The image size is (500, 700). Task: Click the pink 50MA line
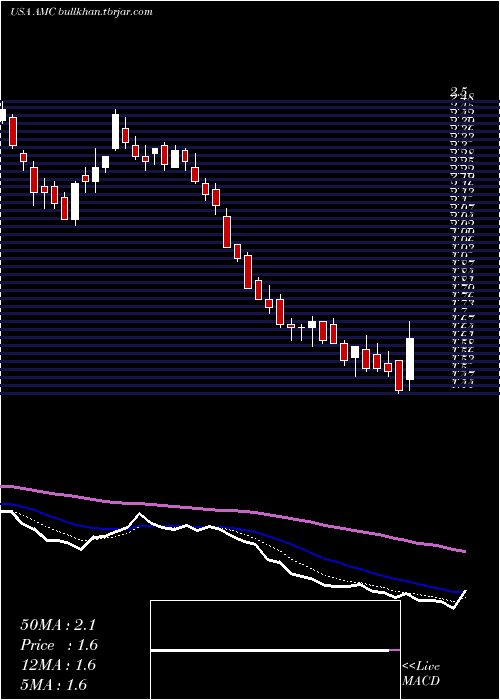[232, 511]
